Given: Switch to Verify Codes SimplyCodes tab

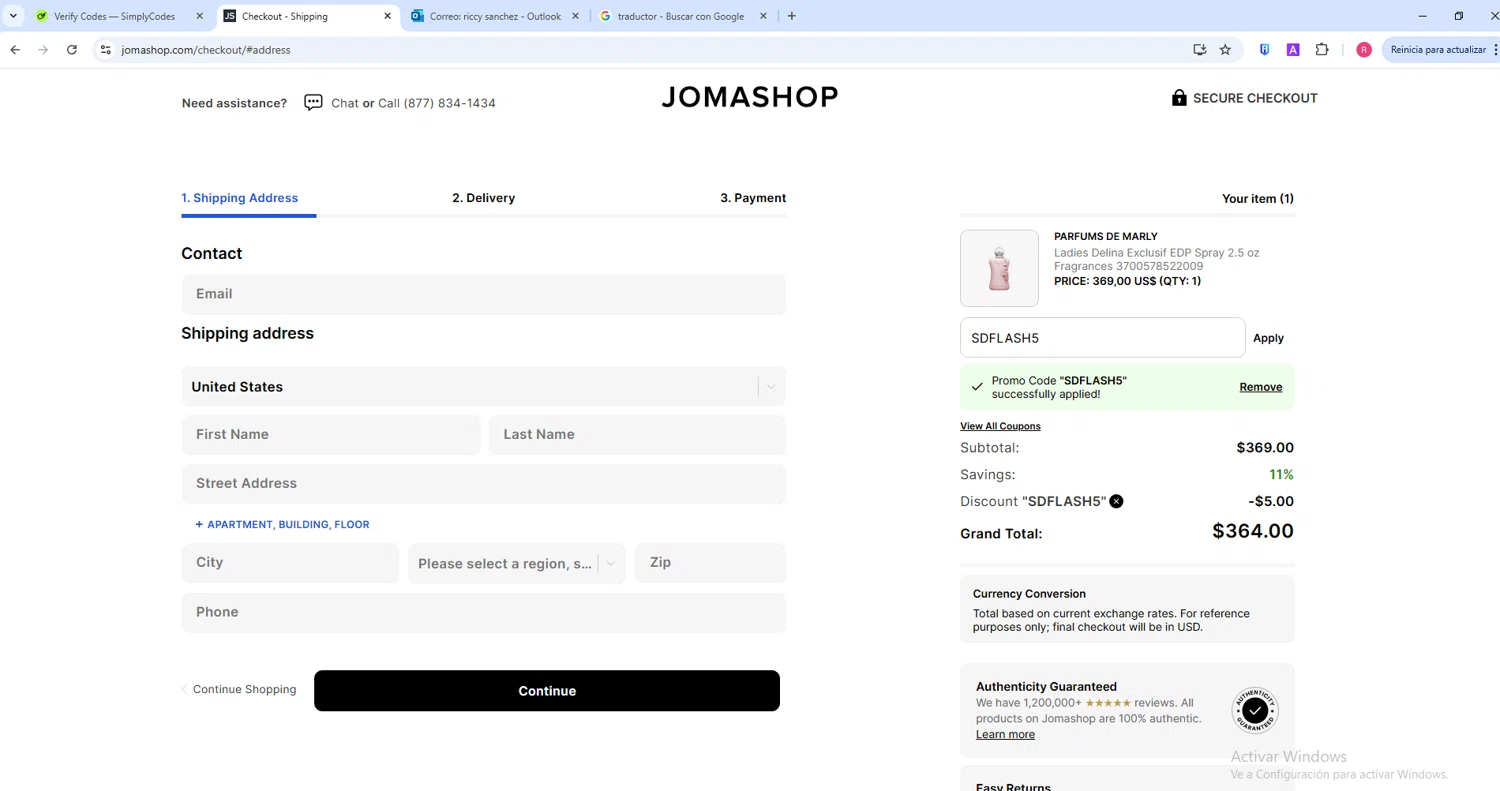Looking at the screenshot, I should [115, 16].
